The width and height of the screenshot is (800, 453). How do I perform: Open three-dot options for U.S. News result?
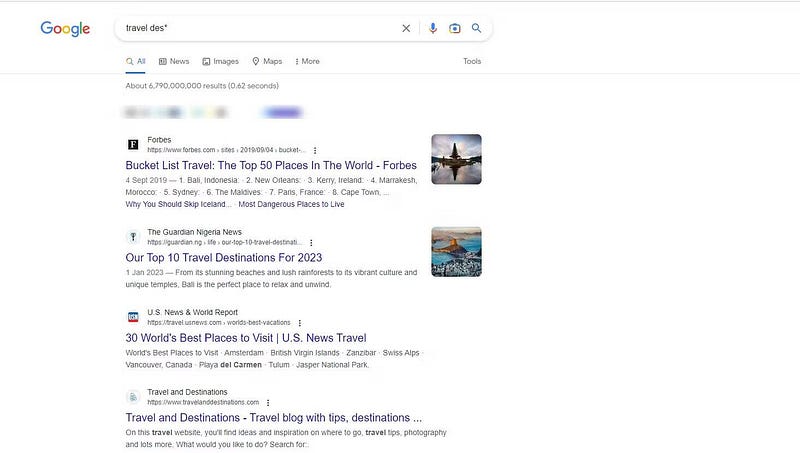(299, 323)
